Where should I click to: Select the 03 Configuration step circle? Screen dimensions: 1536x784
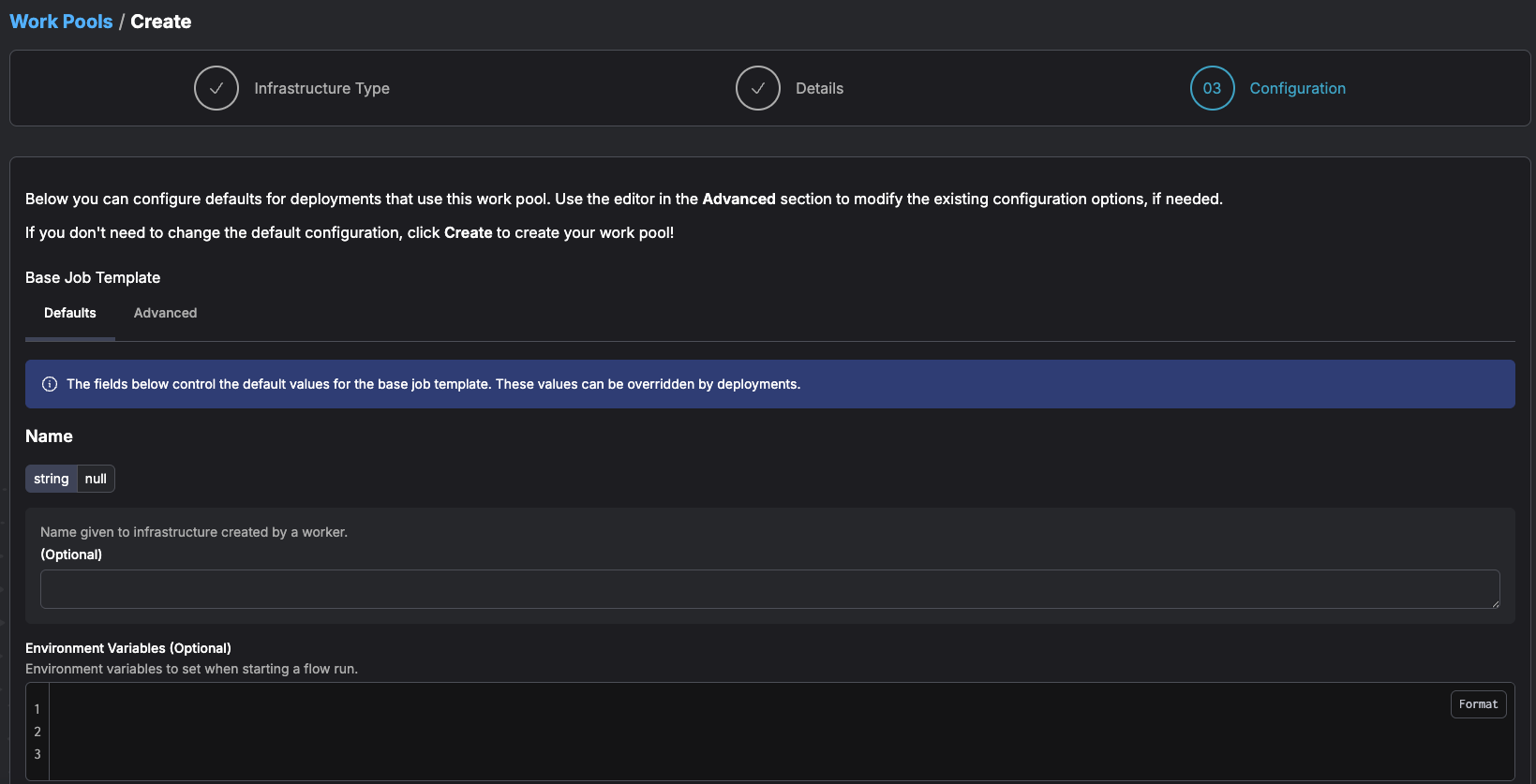(x=1213, y=88)
